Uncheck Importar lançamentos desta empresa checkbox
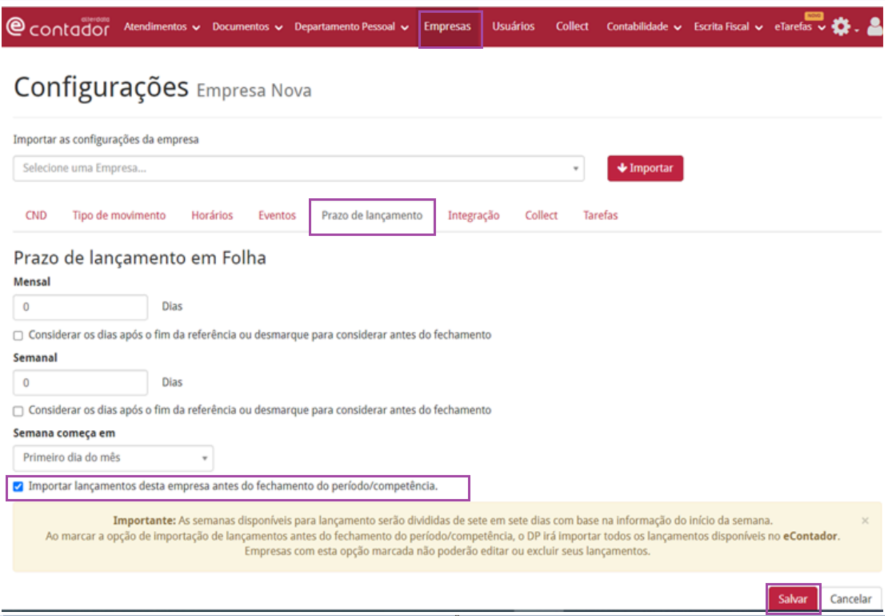 (x=18, y=486)
